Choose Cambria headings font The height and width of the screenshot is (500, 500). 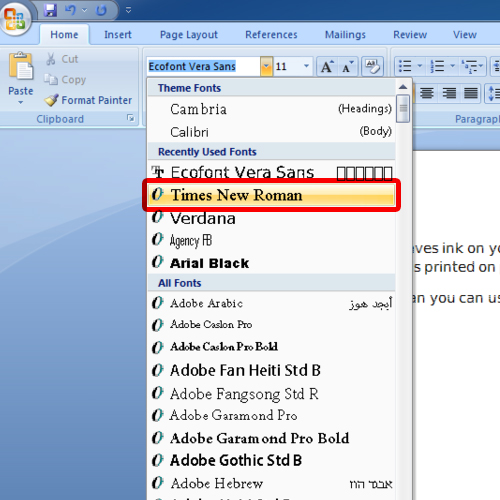(271, 109)
